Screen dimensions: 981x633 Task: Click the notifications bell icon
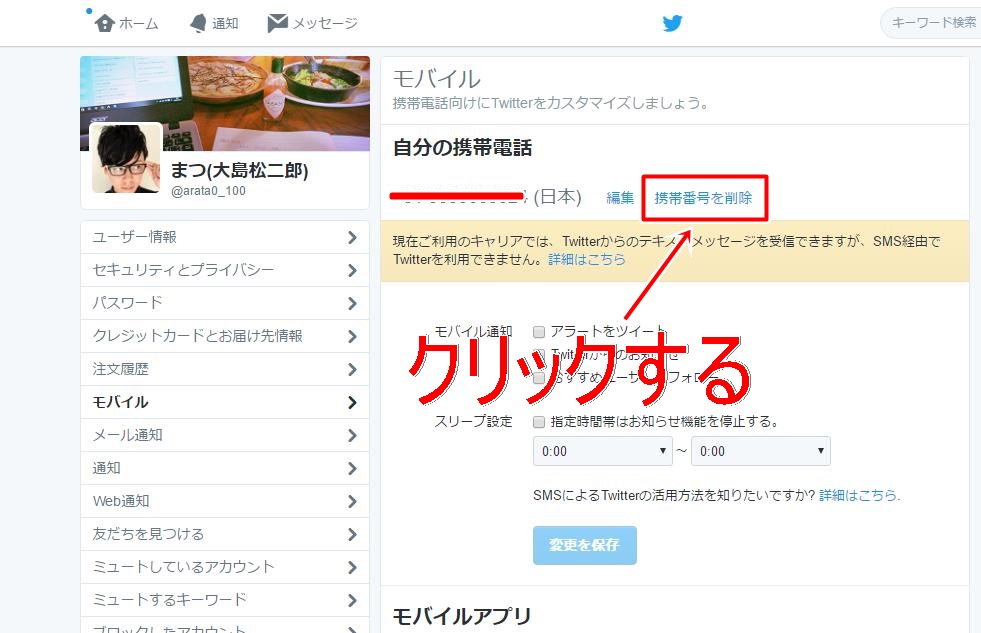[x=198, y=24]
